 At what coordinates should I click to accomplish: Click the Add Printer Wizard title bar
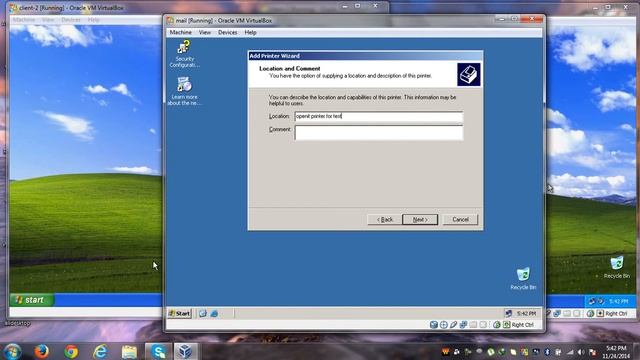coord(365,56)
